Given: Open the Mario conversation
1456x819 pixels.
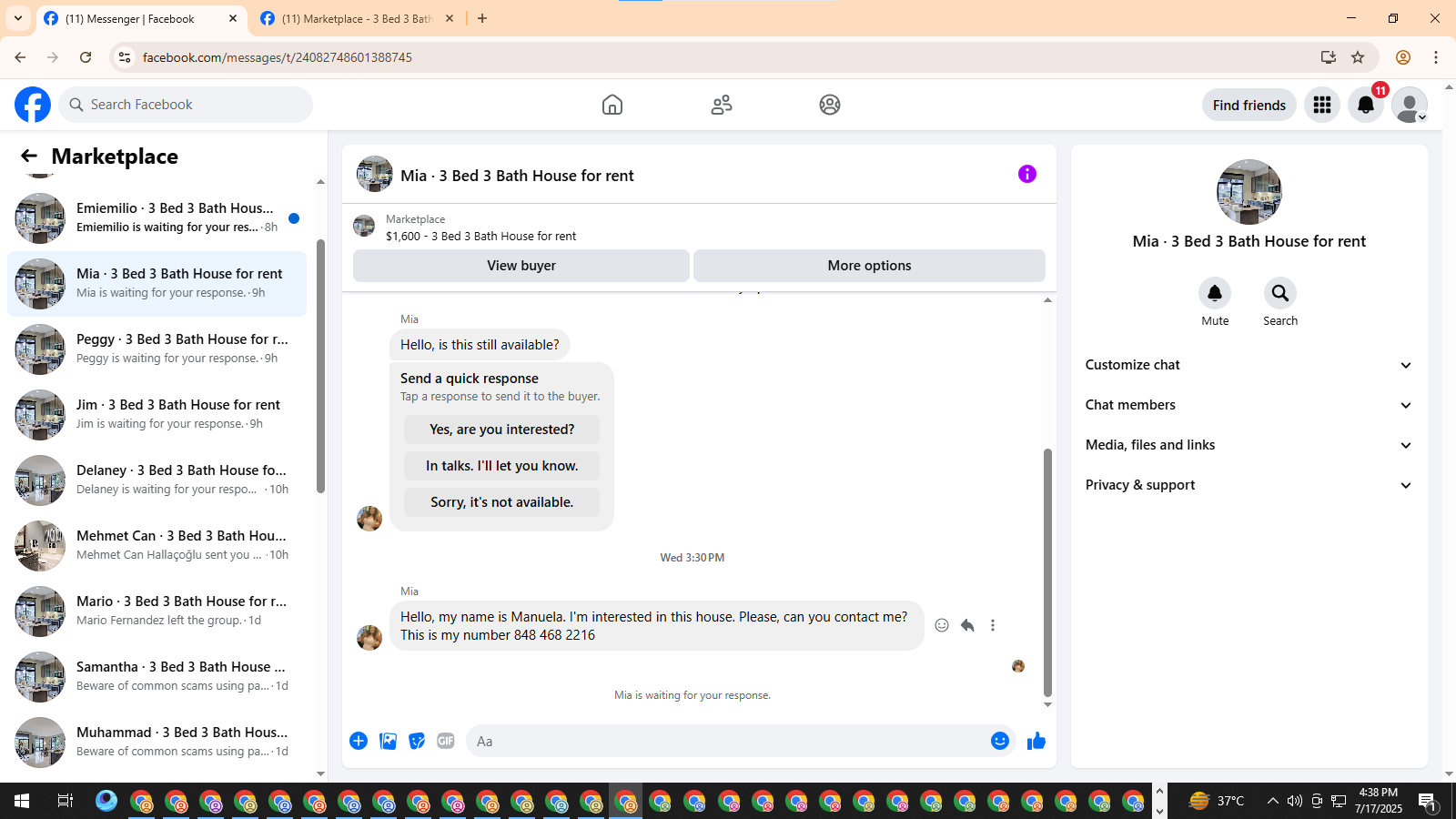Looking at the screenshot, I should coord(157,612).
